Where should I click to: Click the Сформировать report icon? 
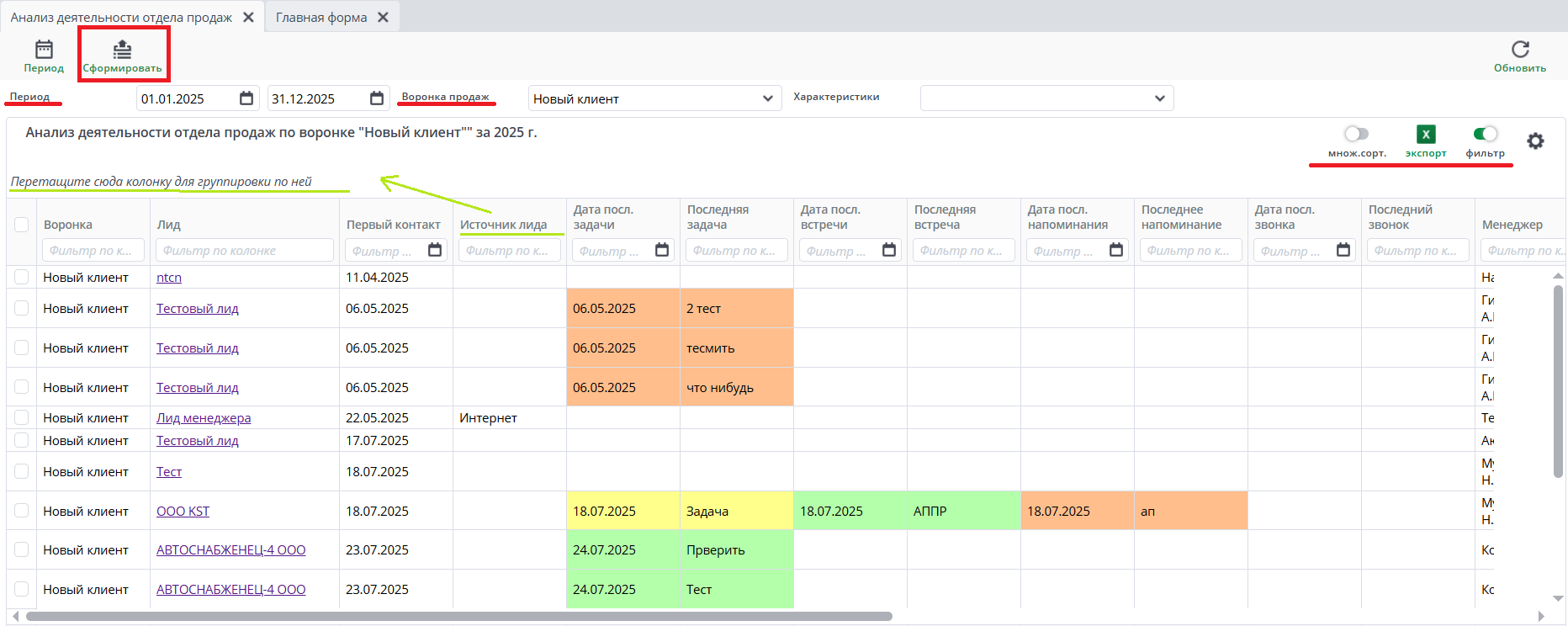[122, 50]
